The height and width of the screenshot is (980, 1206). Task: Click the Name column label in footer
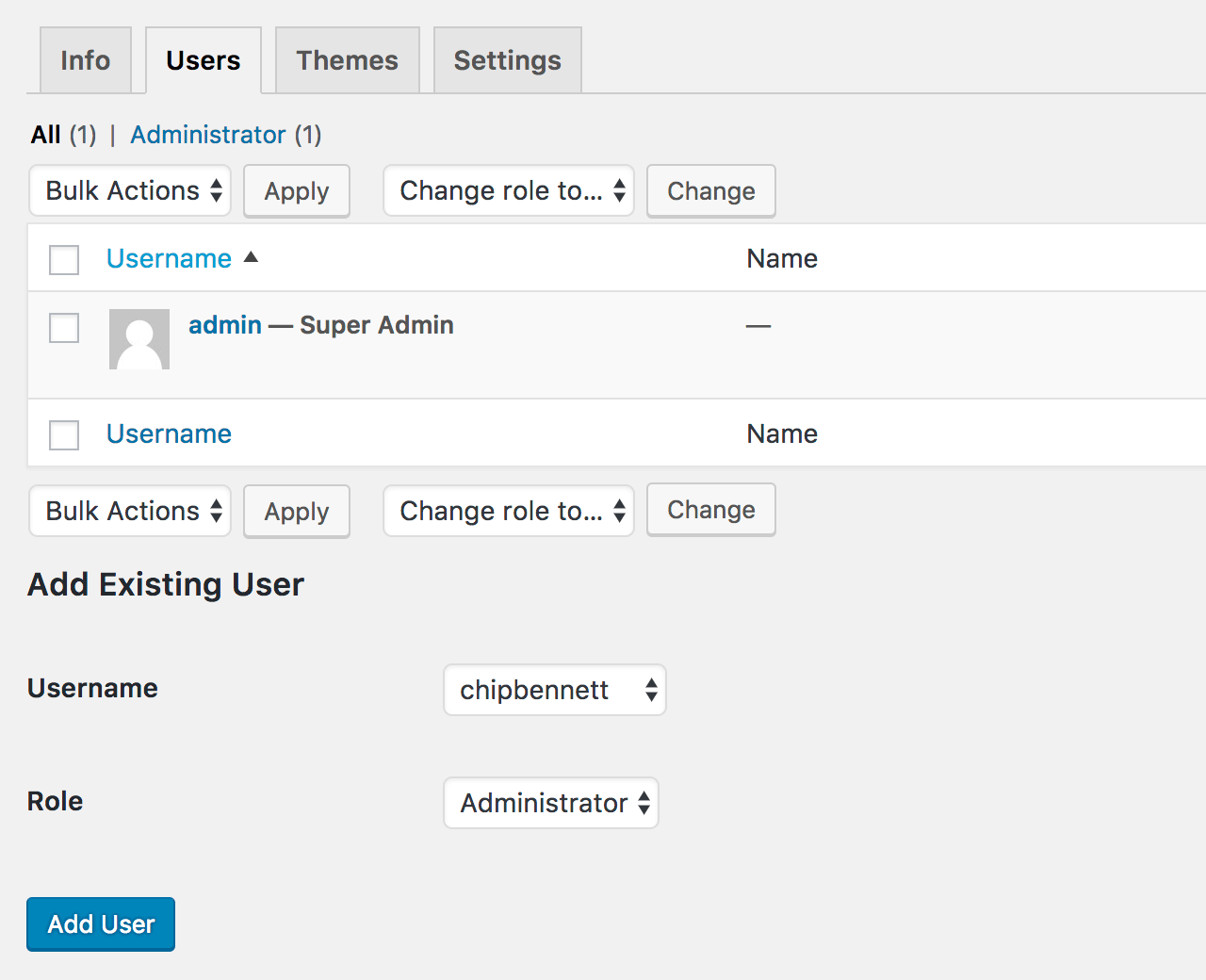tap(782, 433)
